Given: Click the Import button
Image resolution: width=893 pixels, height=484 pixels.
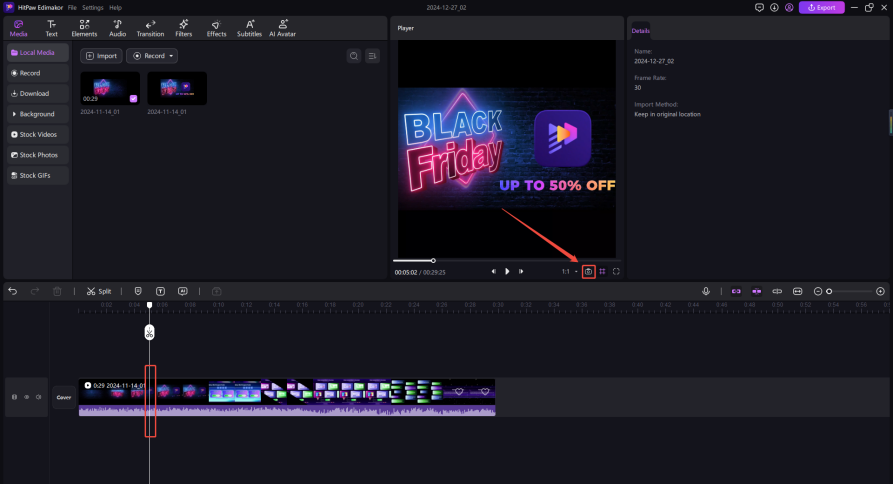Looking at the screenshot, I should (101, 56).
